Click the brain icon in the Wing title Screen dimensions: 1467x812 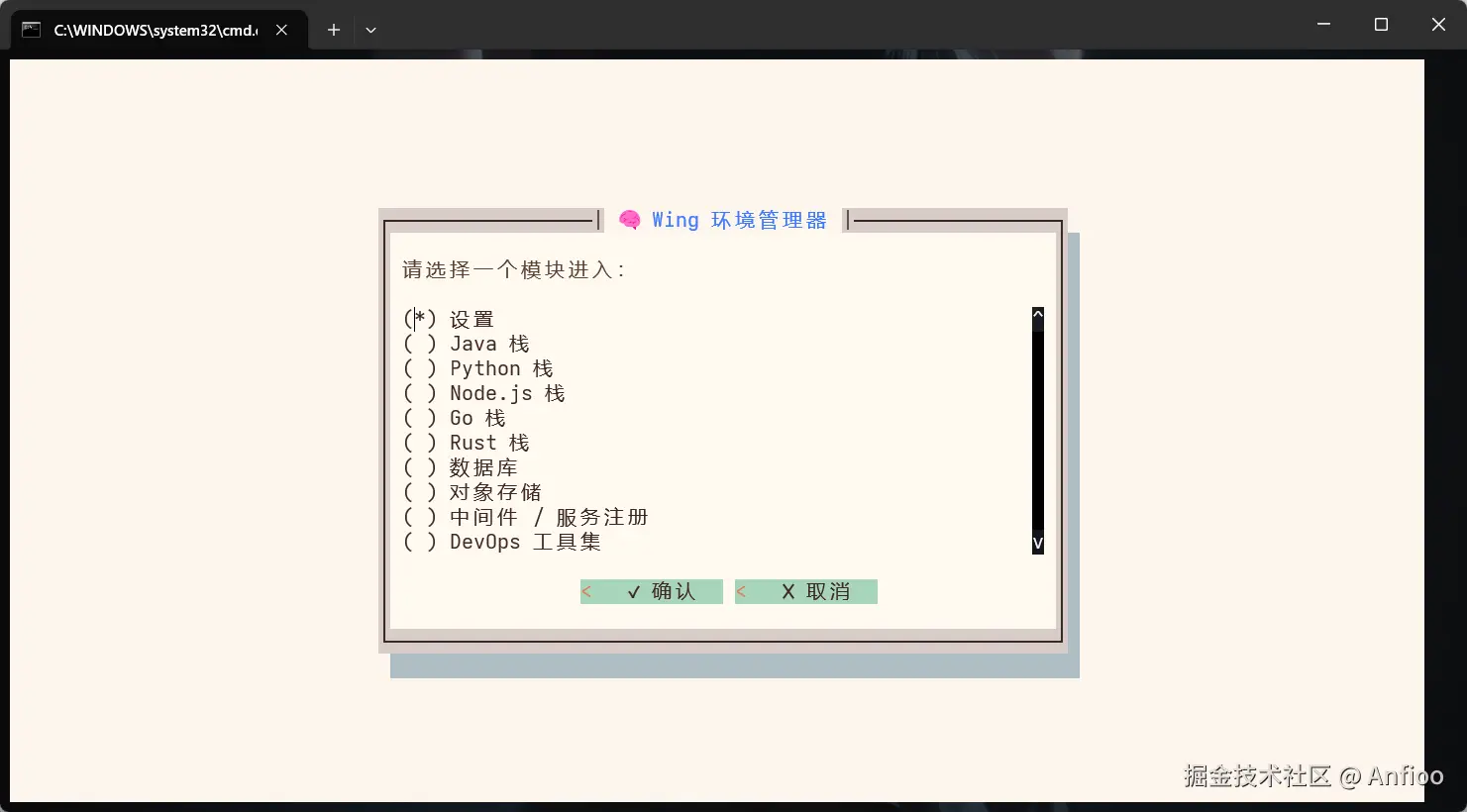click(x=629, y=219)
